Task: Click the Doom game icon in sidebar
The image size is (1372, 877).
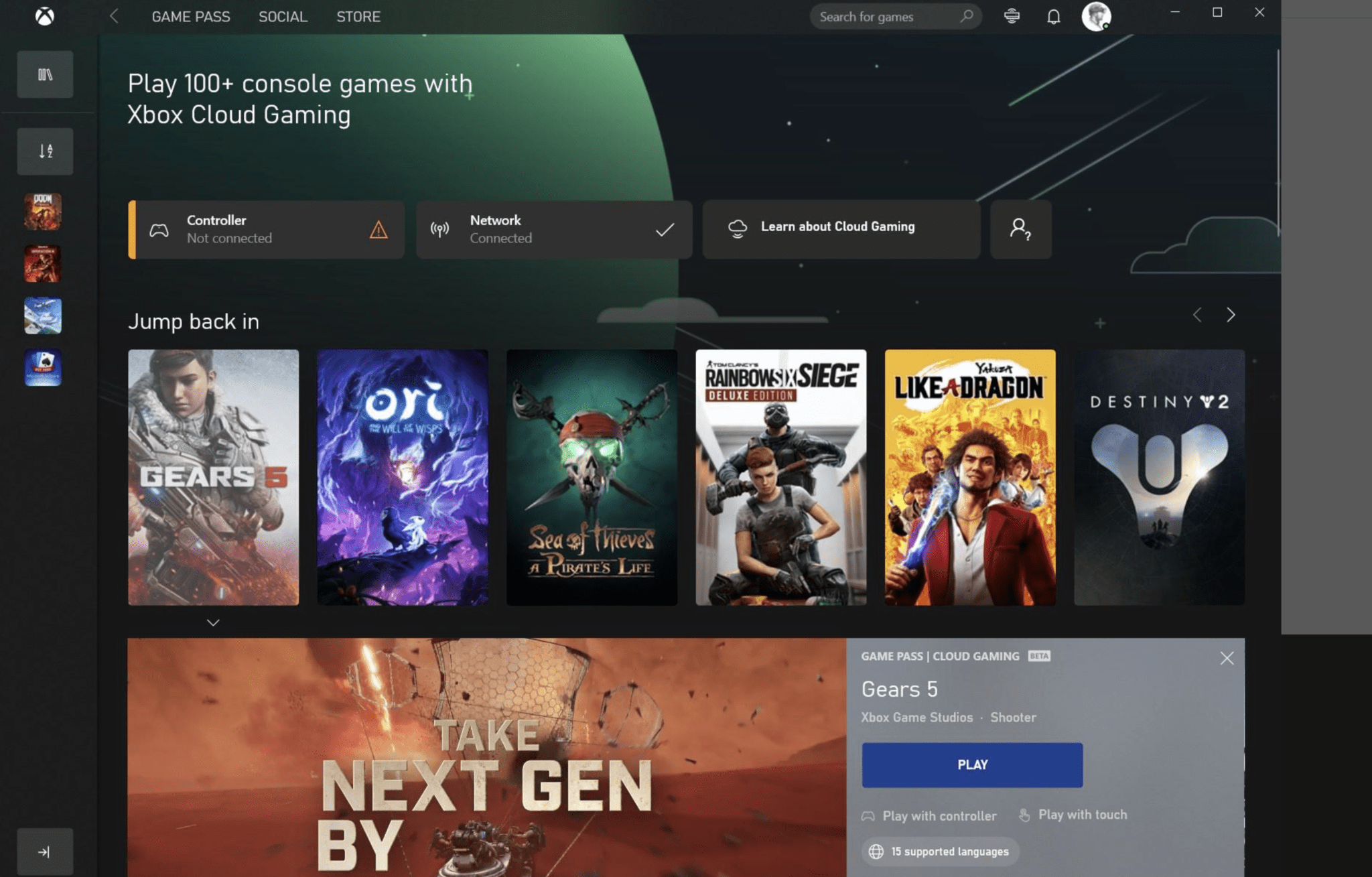Action: point(45,210)
